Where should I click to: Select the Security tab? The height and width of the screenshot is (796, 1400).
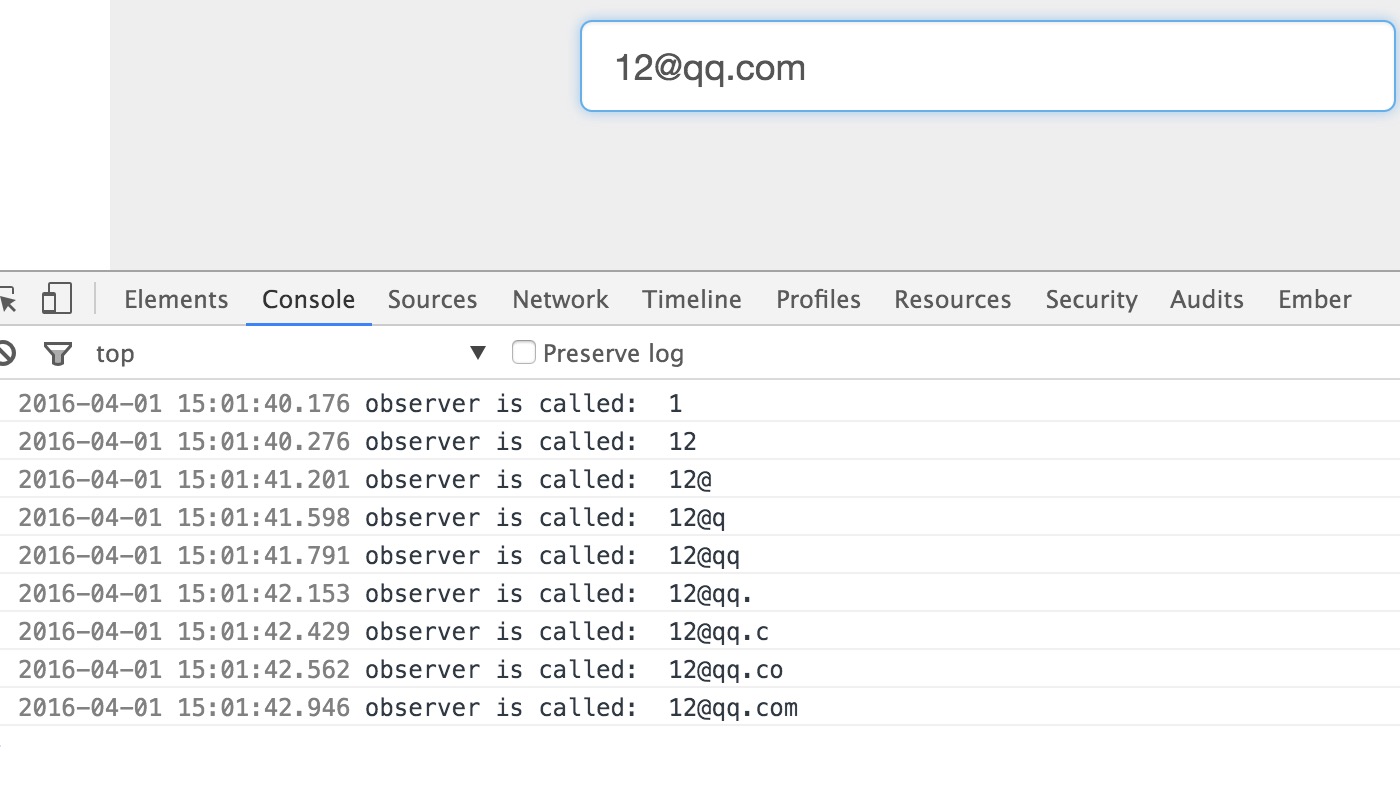pos(1091,299)
